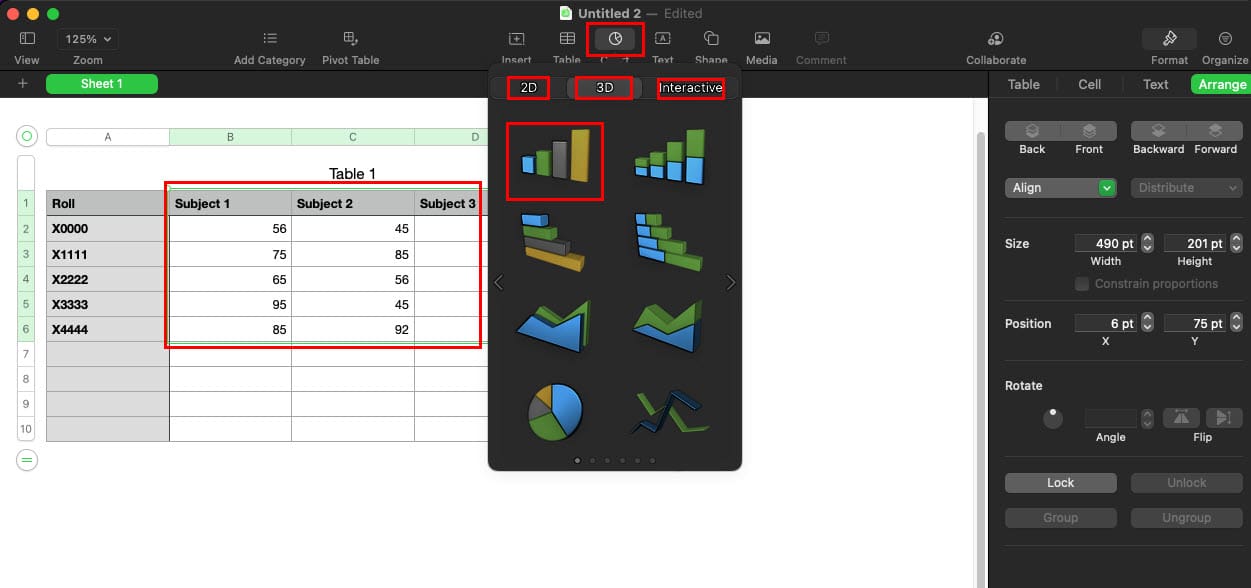The width and height of the screenshot is (1251, 588).
Task: Switch to the 2D charts tab
Action: coord(529,88)
